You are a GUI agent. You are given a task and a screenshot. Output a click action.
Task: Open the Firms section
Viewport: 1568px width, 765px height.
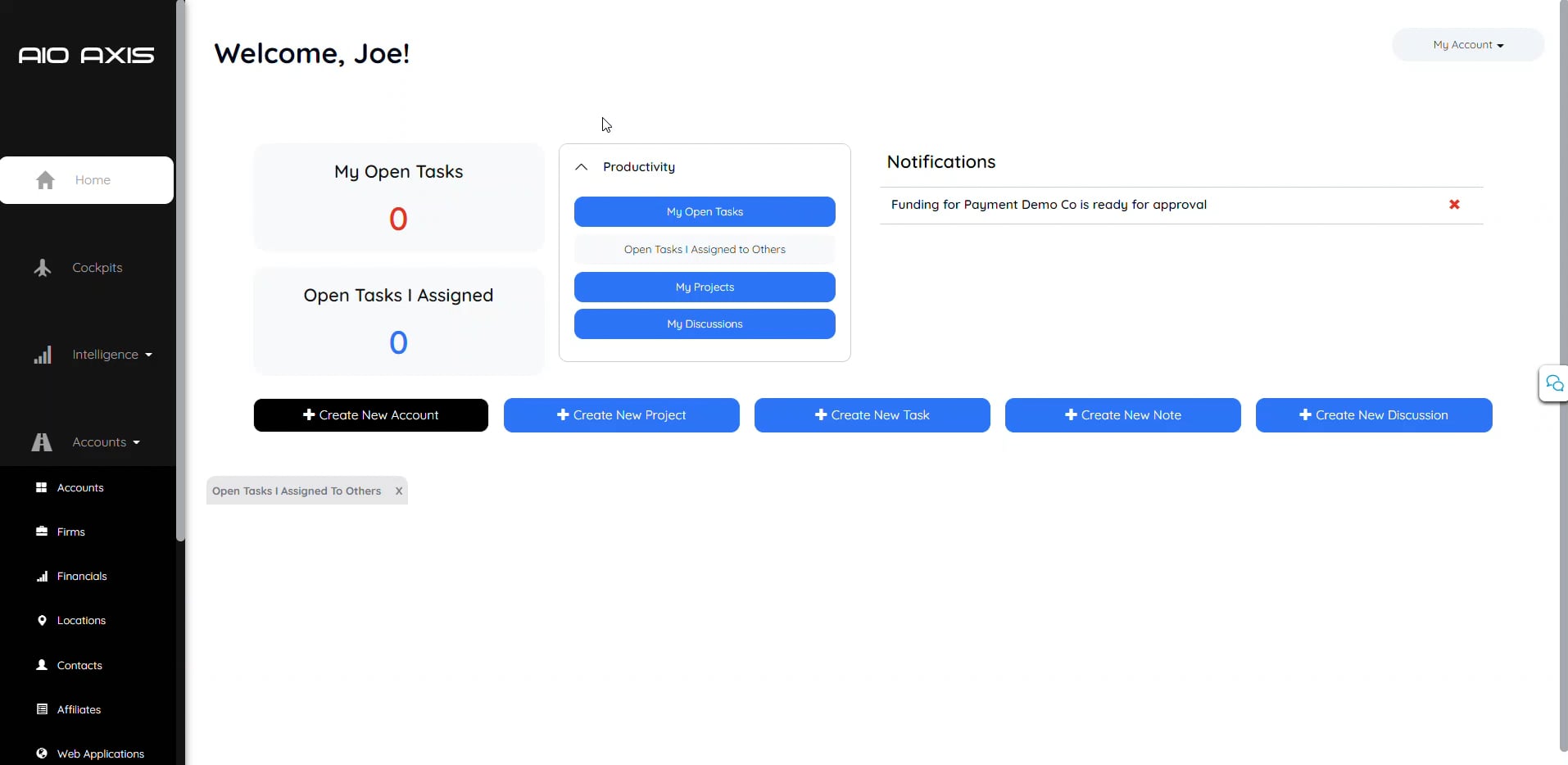click(70, 531)
